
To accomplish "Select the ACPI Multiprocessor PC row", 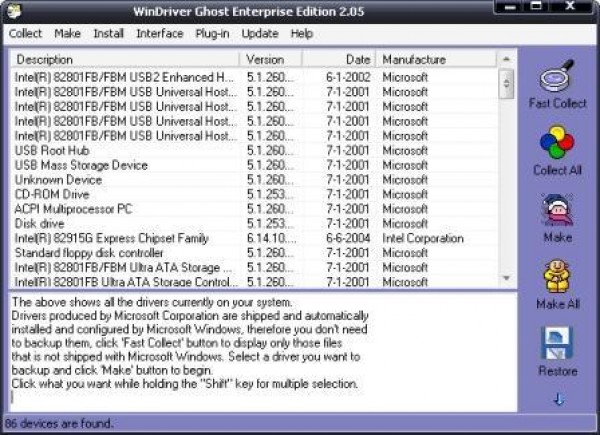I will [x=254, y=209].
